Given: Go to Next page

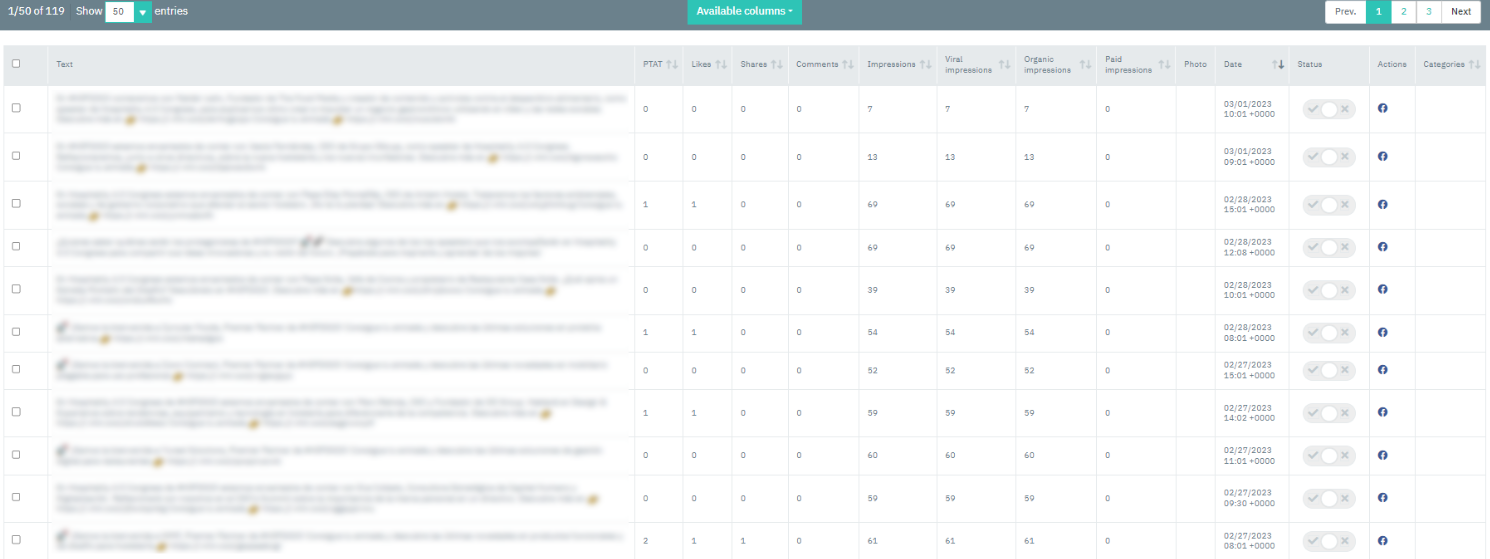Looking at the screenshot, I should (x=1461, y=12).
